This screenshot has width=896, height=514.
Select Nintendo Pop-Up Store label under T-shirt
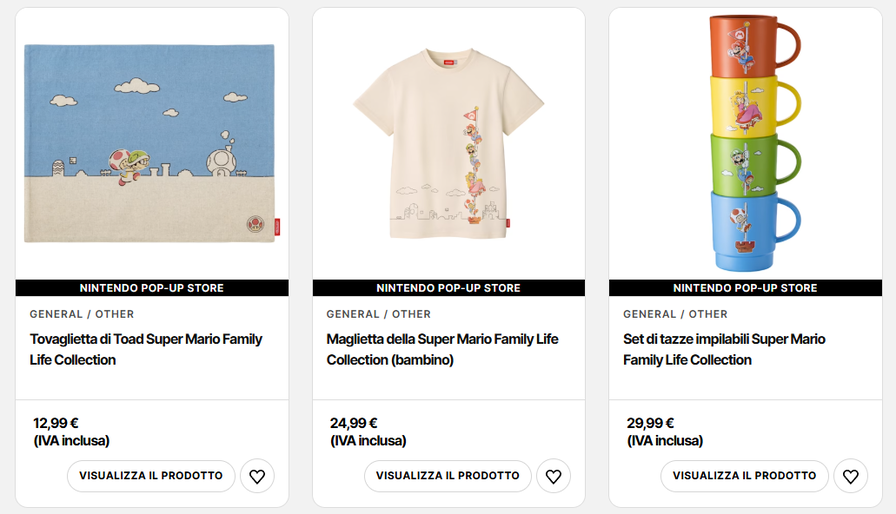tap(448, 288)
